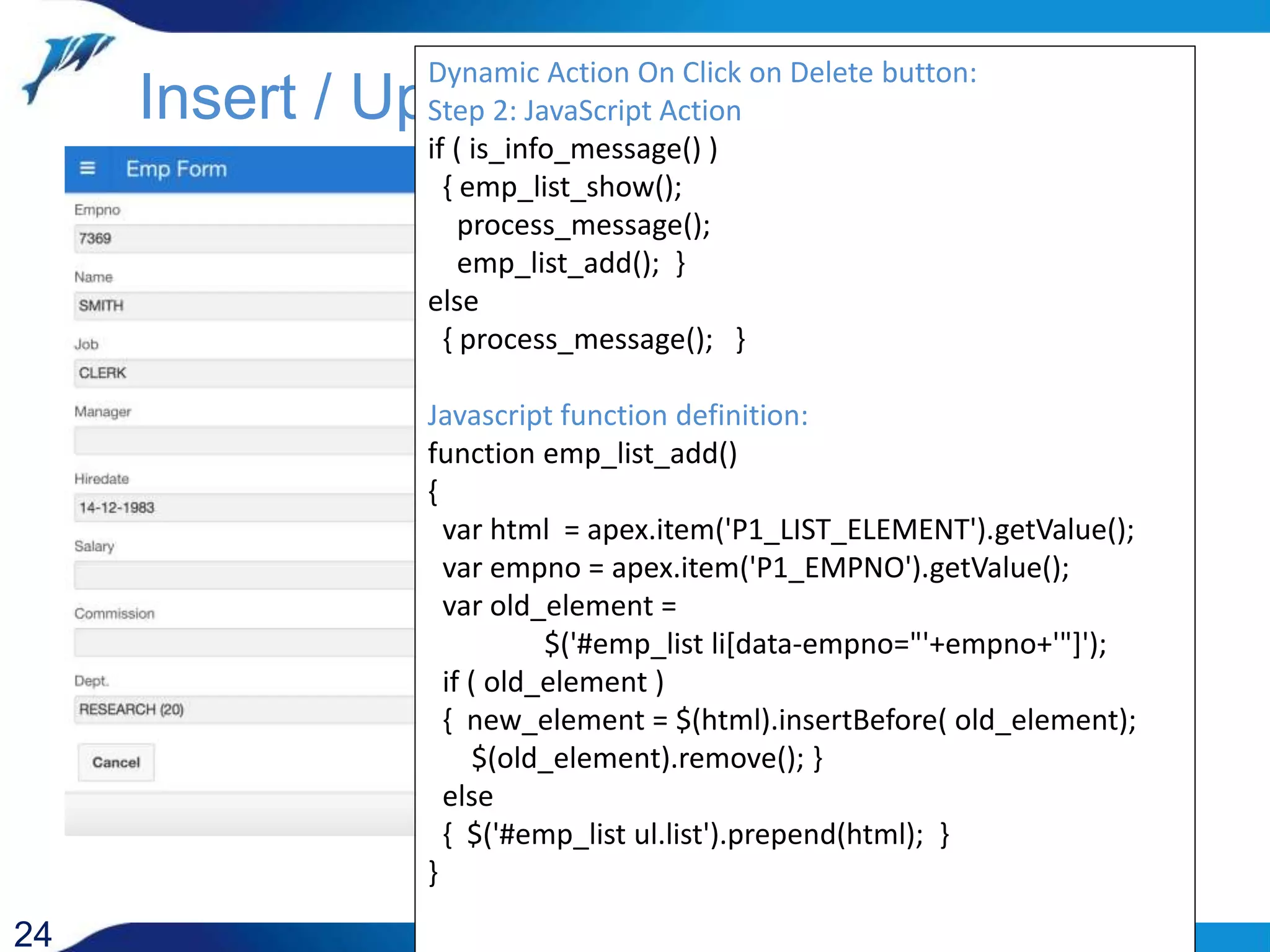This screenshot has width=1270, height=952.
Task: Click the 'Insert / Up' slide title
Action: (276, 98)
